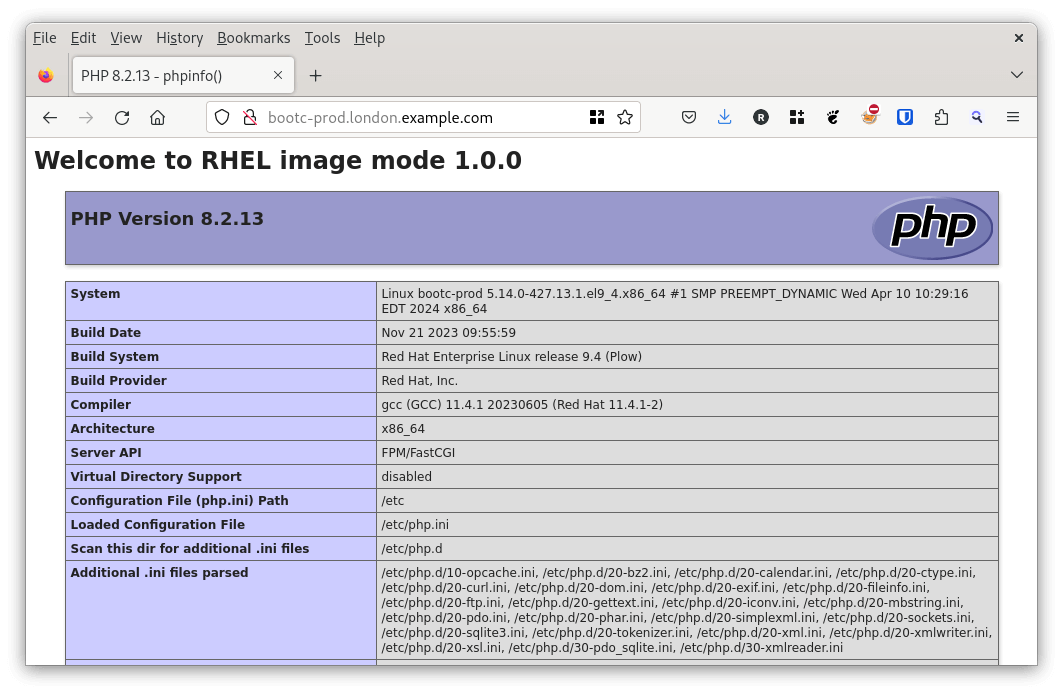This screenshot has height=694, width=1063.
Task: Click the Firefox View icon
Action: click(x=45, y=75)
